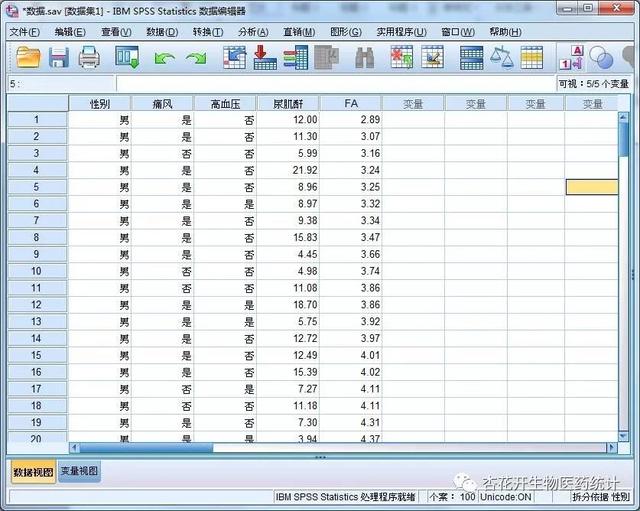The image size is (640, 511).
Task: Click the Print icon in toolbar
Action: 89,57
